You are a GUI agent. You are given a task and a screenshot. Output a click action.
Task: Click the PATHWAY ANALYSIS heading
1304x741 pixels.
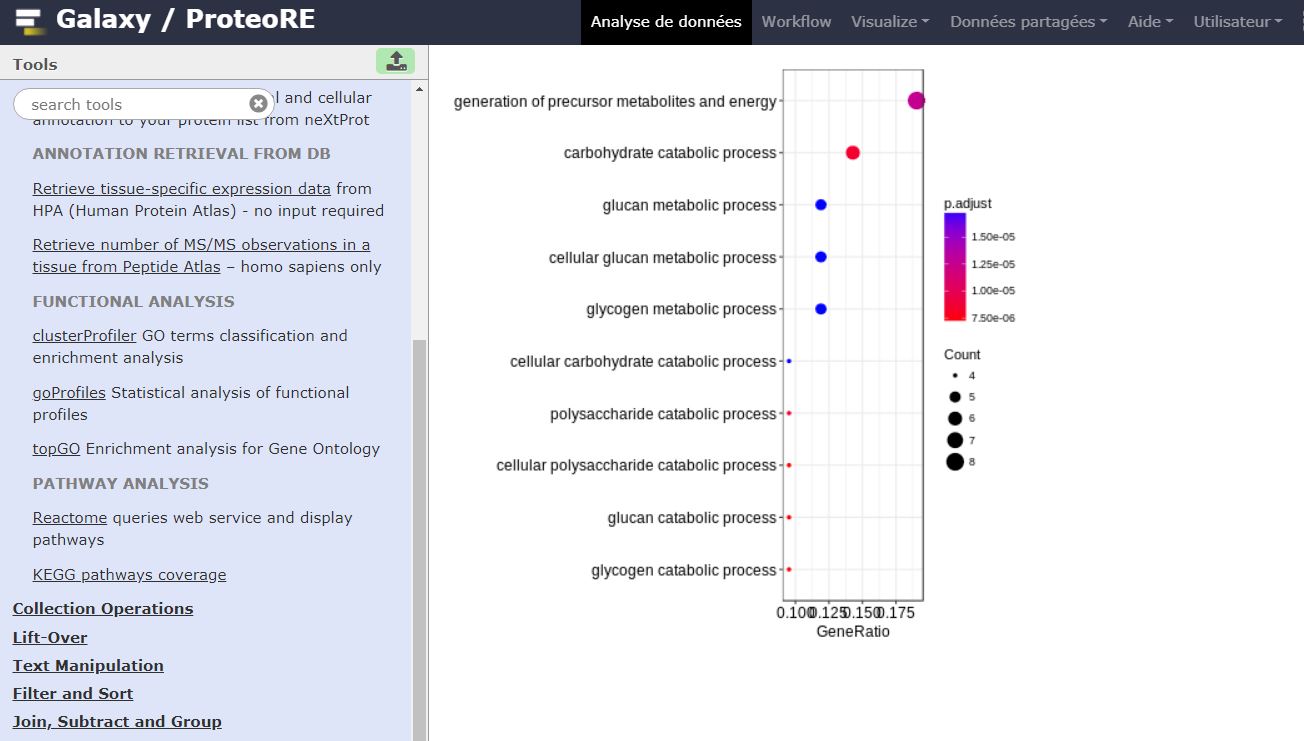(121, 483)
